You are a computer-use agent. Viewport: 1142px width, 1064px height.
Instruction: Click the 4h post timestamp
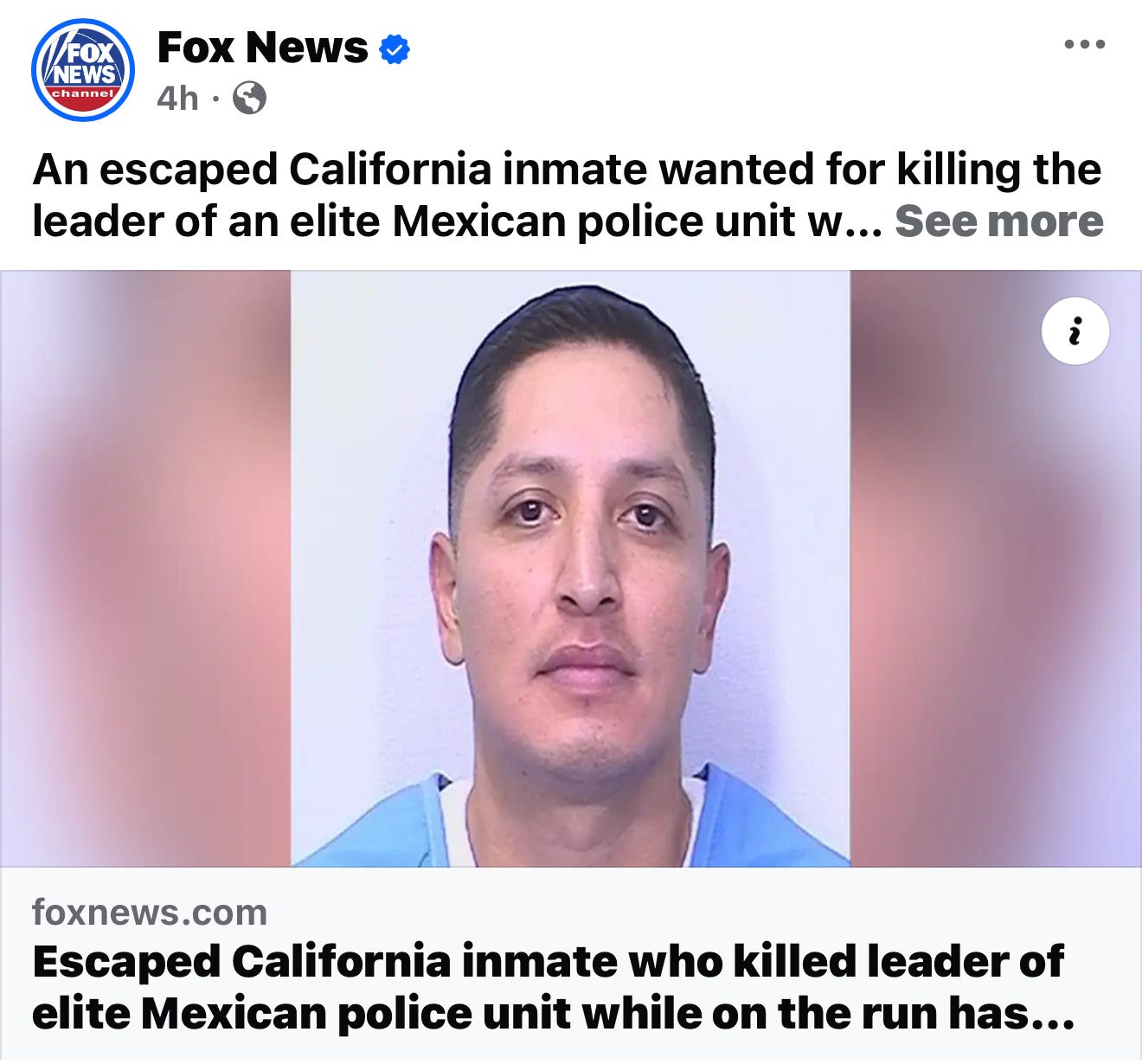[177, 99]
